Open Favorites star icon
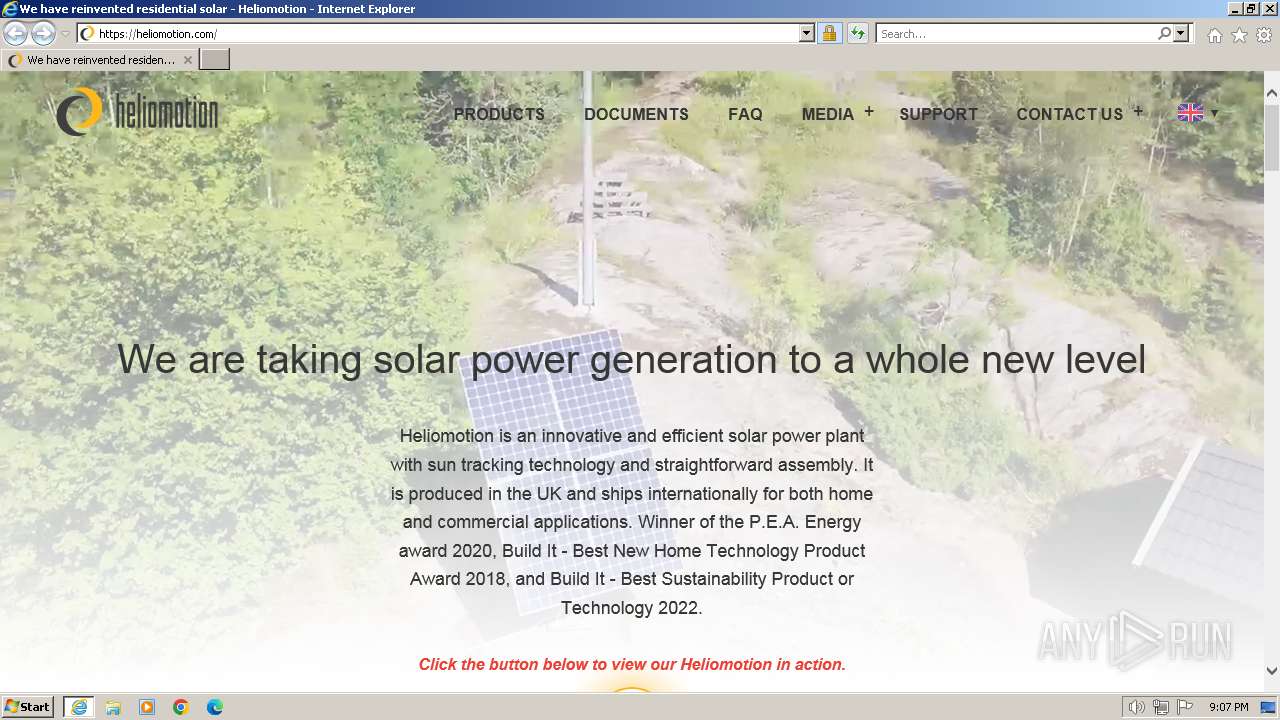The image size is (1280, 720). pyautogui.click(x=1239, y=35)
